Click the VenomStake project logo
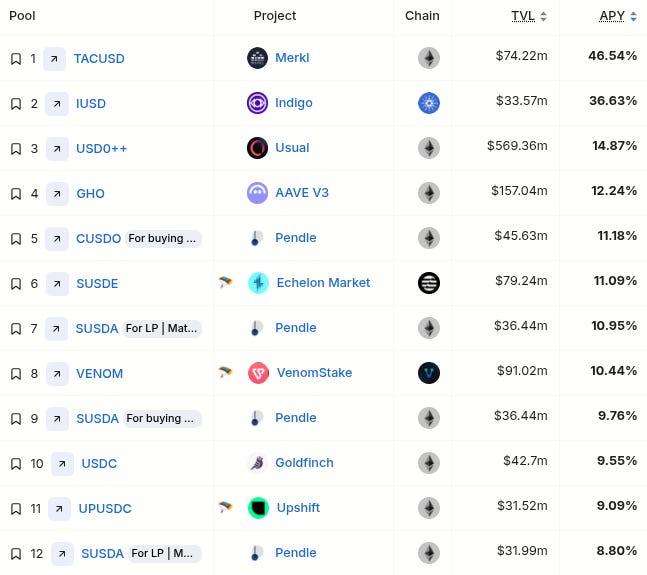The image size is (647, 575). [257, 373]
